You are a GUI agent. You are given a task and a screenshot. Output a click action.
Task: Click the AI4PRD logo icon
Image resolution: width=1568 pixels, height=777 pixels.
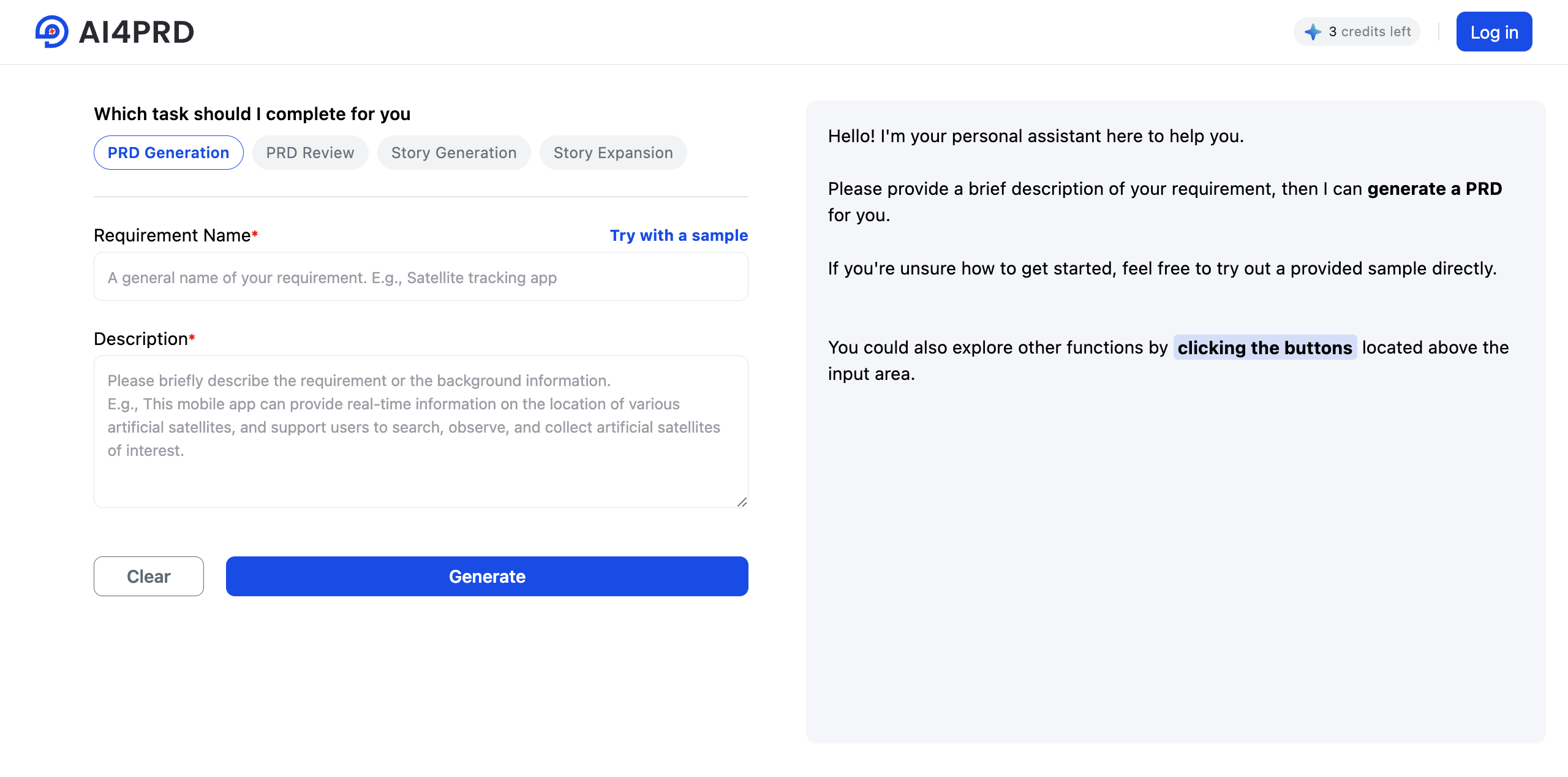[x=51, y=31]
